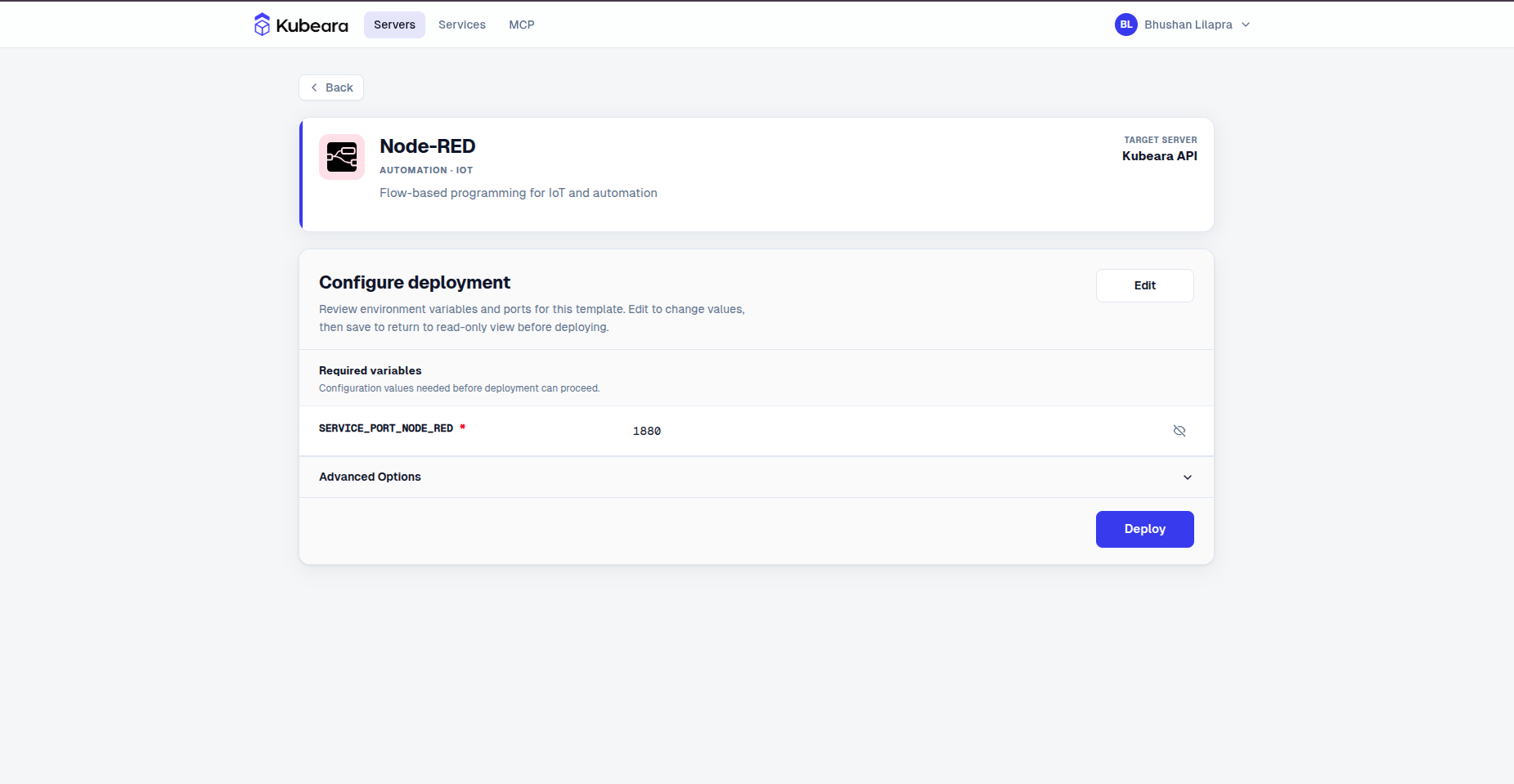This screenshot has width=1514, height=784.
Task: Click the Configure deployment heading
Action: [x=415, y=282]
